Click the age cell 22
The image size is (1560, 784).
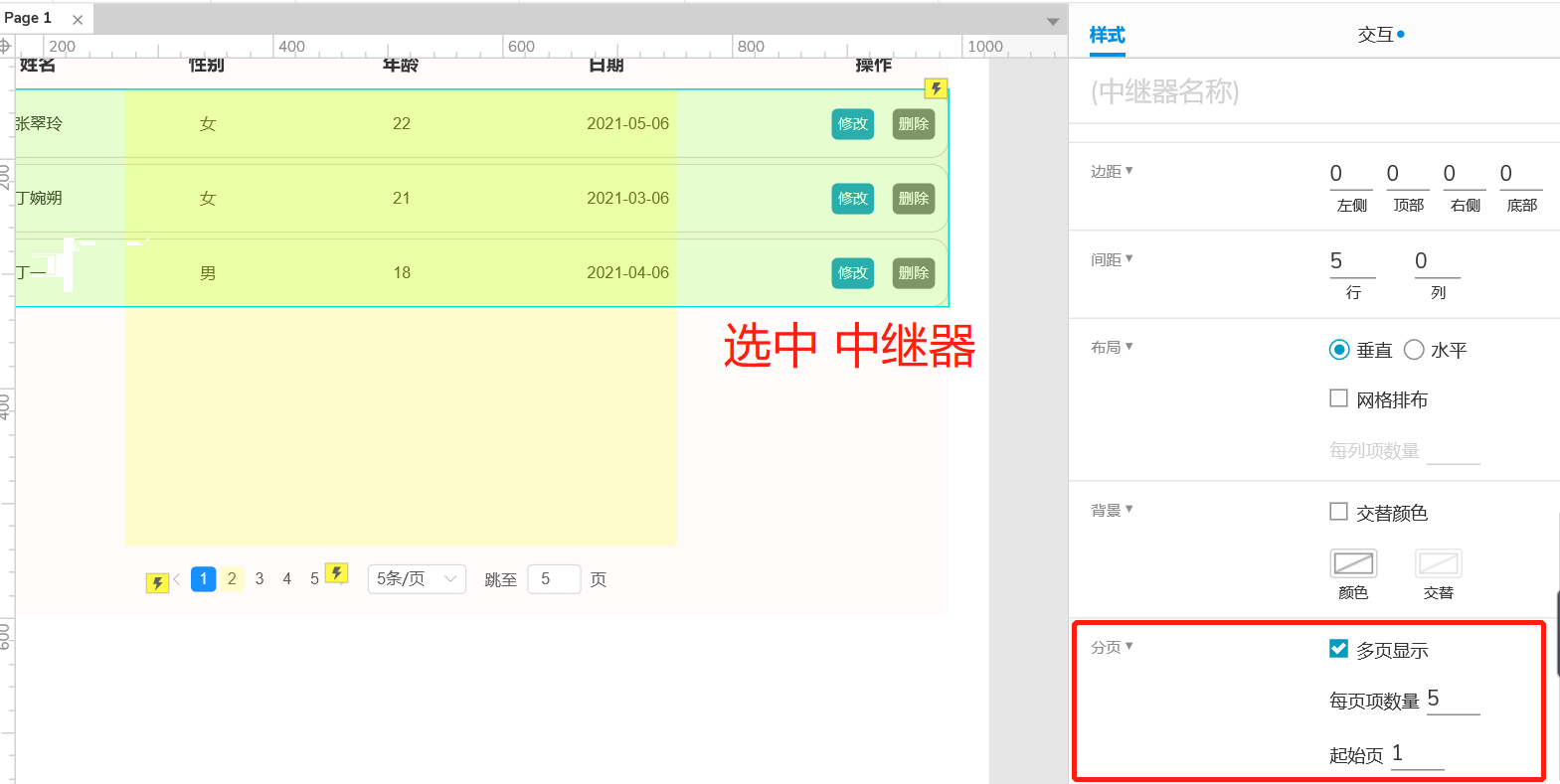click(402, 124)
